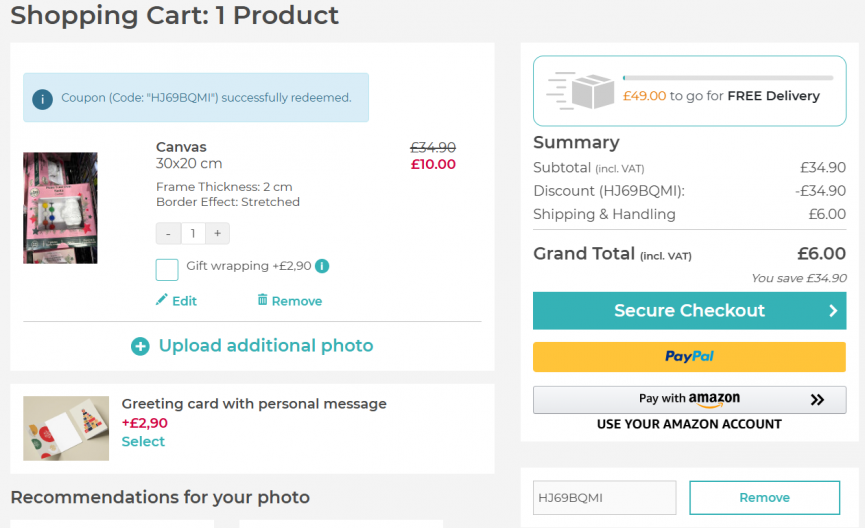Click the Secure Checkout chevron arrow
865x528 pixels.
832,311
